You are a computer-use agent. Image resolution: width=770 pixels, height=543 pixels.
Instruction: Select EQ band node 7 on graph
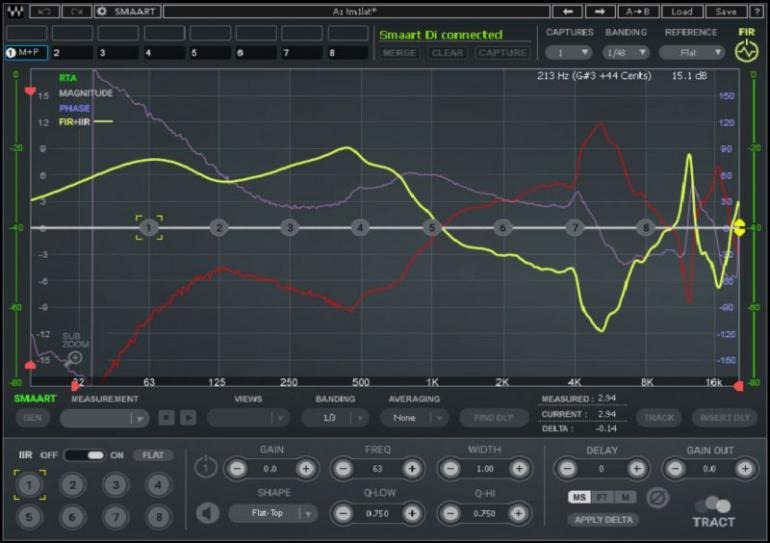575,227
